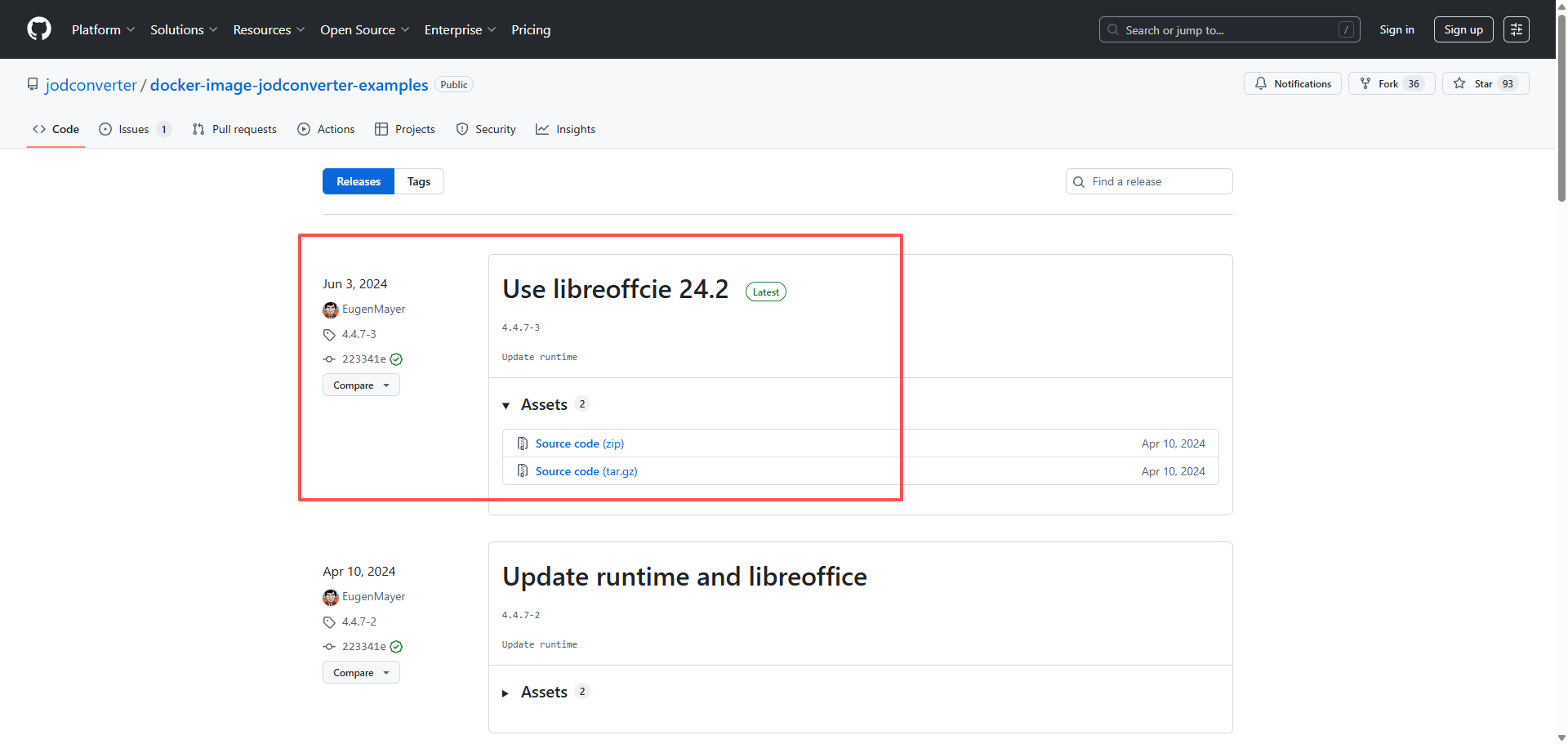This screenshot has height=744, width=1568.
Task: Open the Actions tab
Action: click(326, 129)
